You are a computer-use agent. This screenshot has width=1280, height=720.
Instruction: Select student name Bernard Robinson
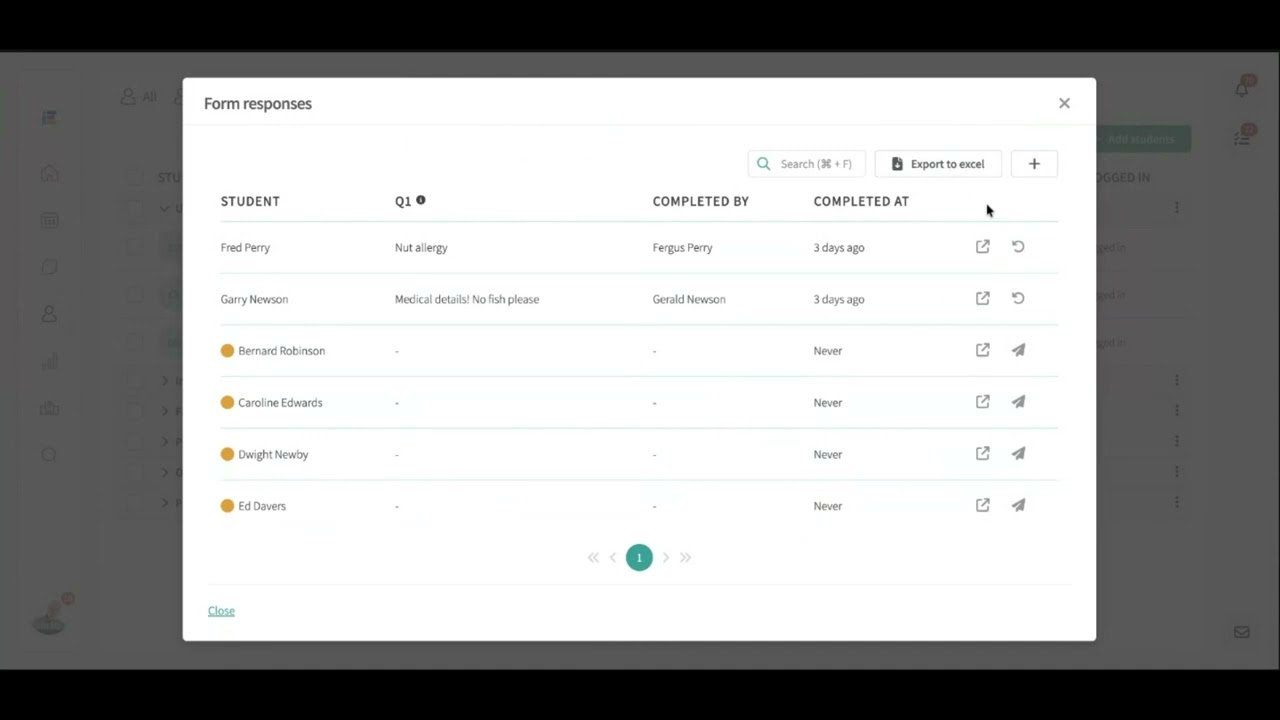tap(281, 351)
